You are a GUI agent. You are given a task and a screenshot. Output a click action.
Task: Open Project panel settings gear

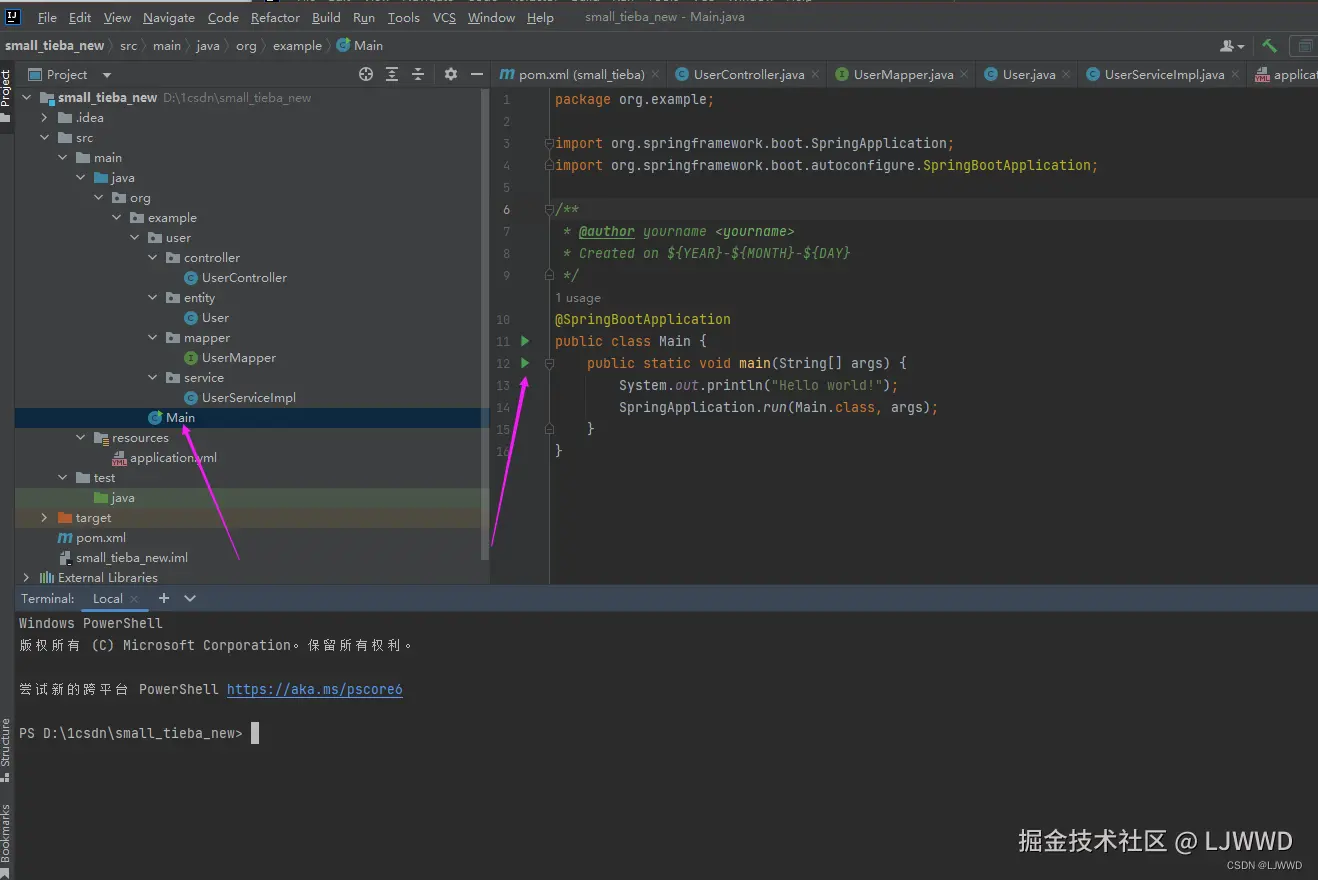click(450, 74)
